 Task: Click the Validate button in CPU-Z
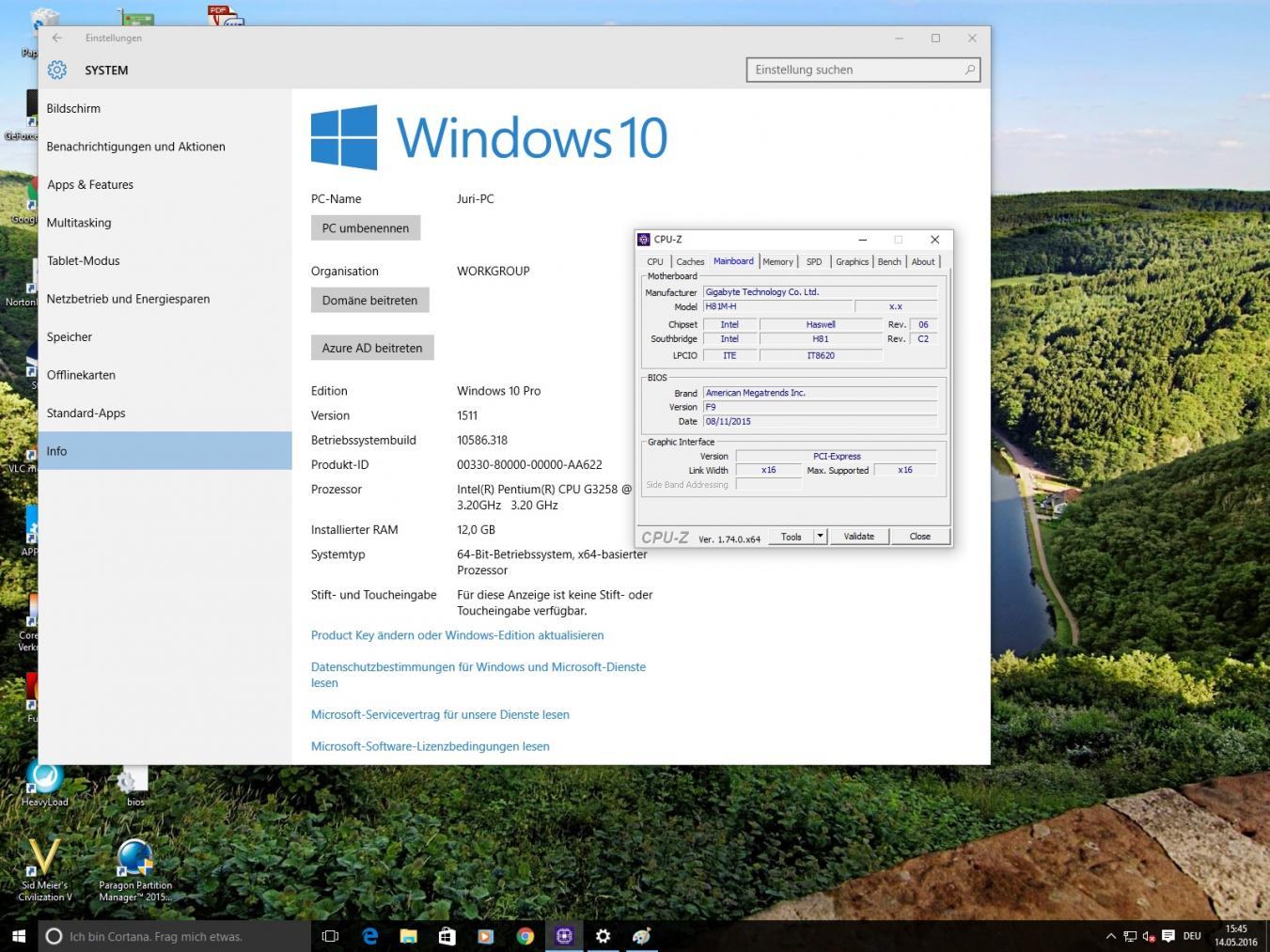coord(858,537)
